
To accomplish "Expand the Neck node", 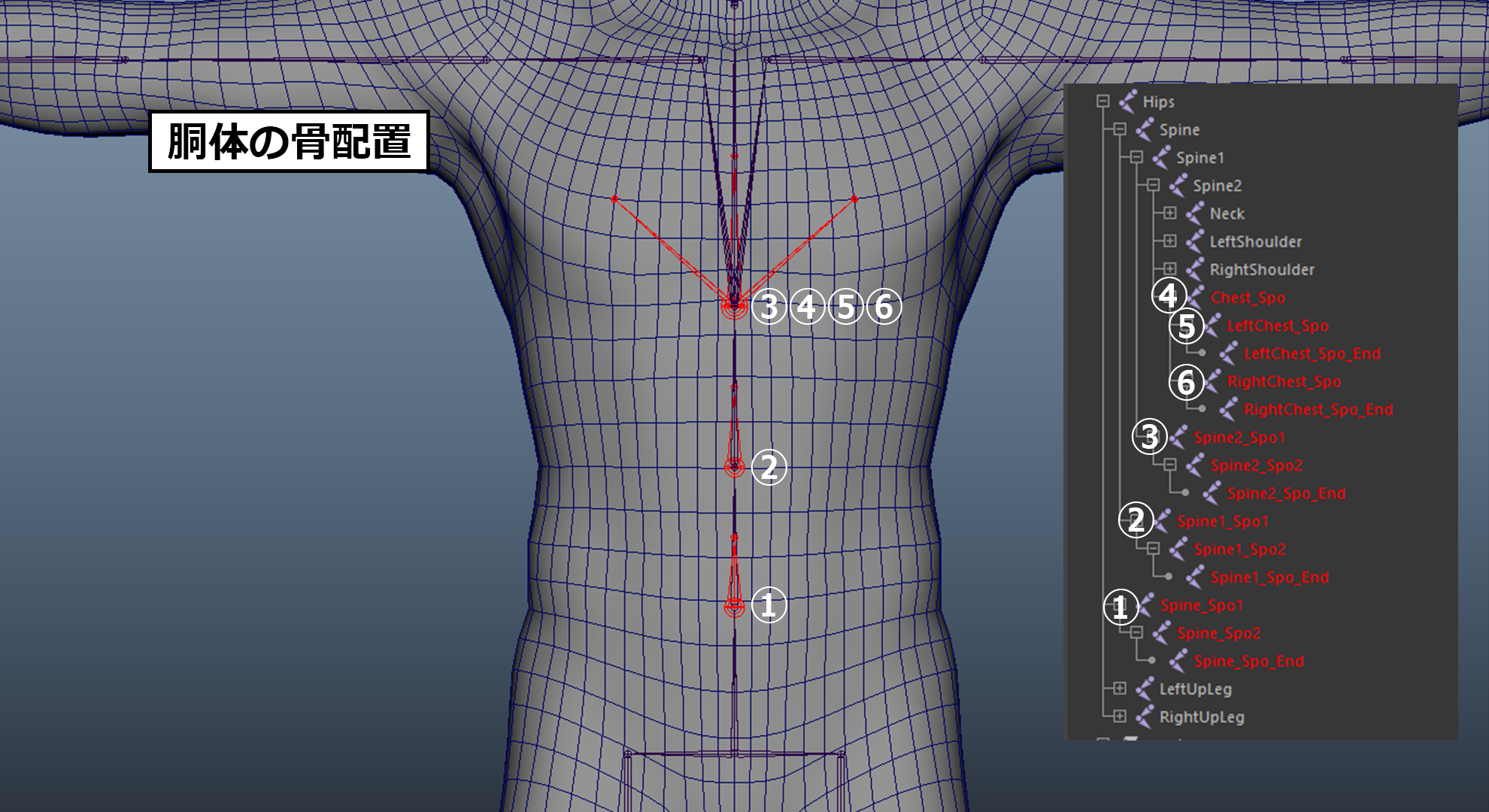I will tap(1169, 214).
